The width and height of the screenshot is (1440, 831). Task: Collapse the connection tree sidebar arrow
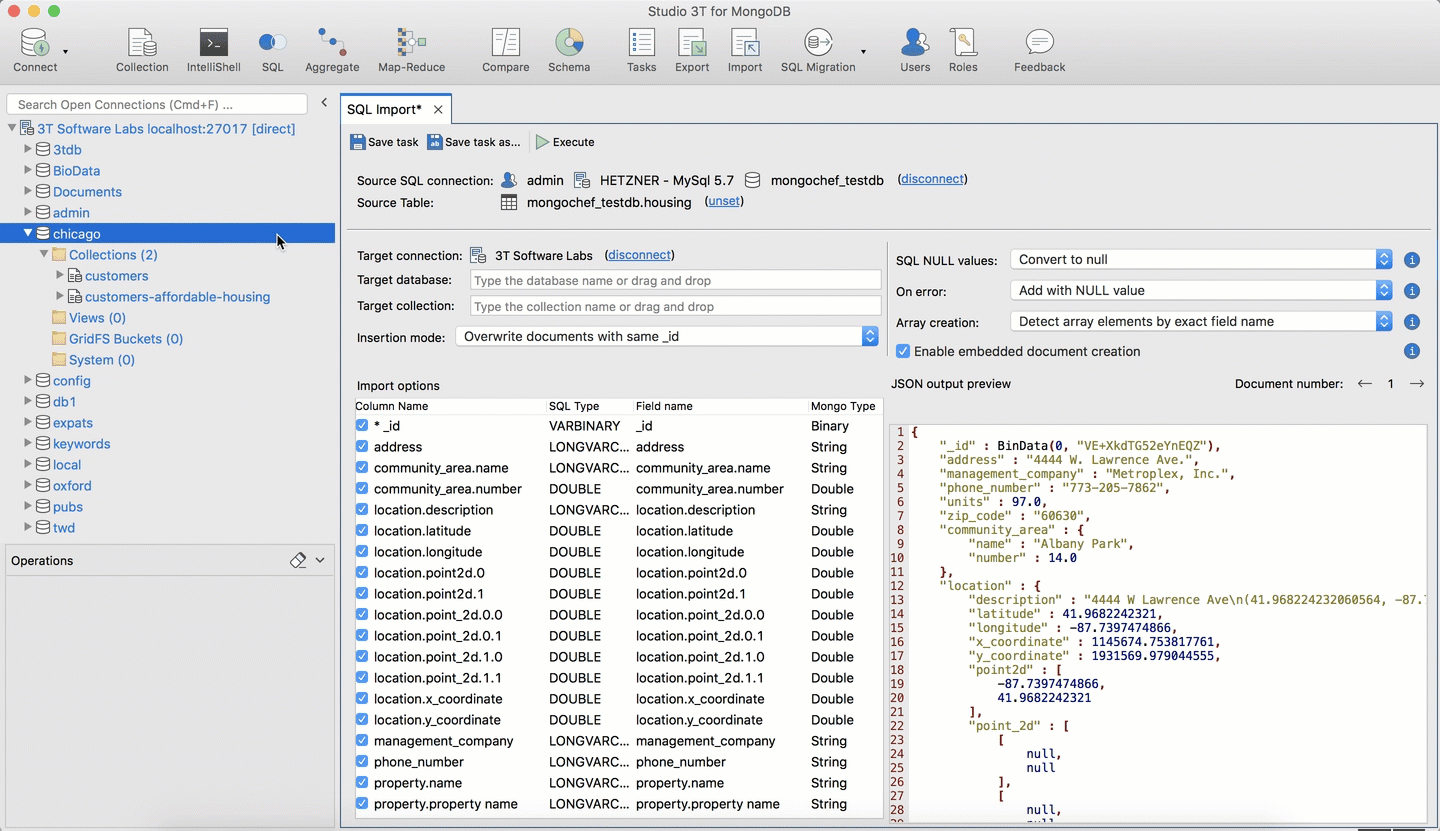click(x=324, y=103)
